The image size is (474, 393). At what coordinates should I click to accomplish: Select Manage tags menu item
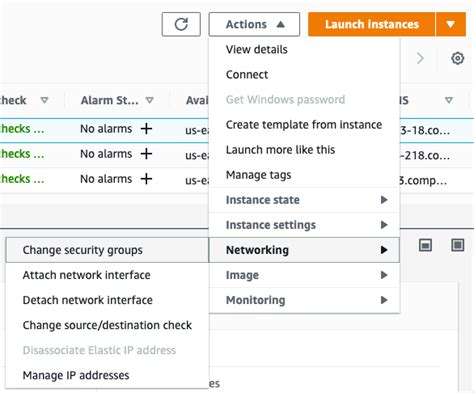click(x=304, y=175)
